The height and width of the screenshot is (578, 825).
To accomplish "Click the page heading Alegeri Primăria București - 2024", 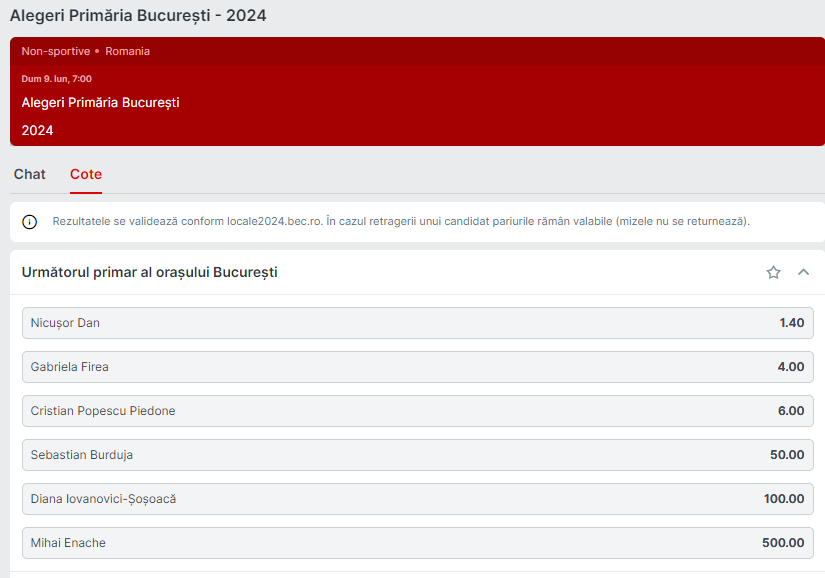I will (138, 16).
